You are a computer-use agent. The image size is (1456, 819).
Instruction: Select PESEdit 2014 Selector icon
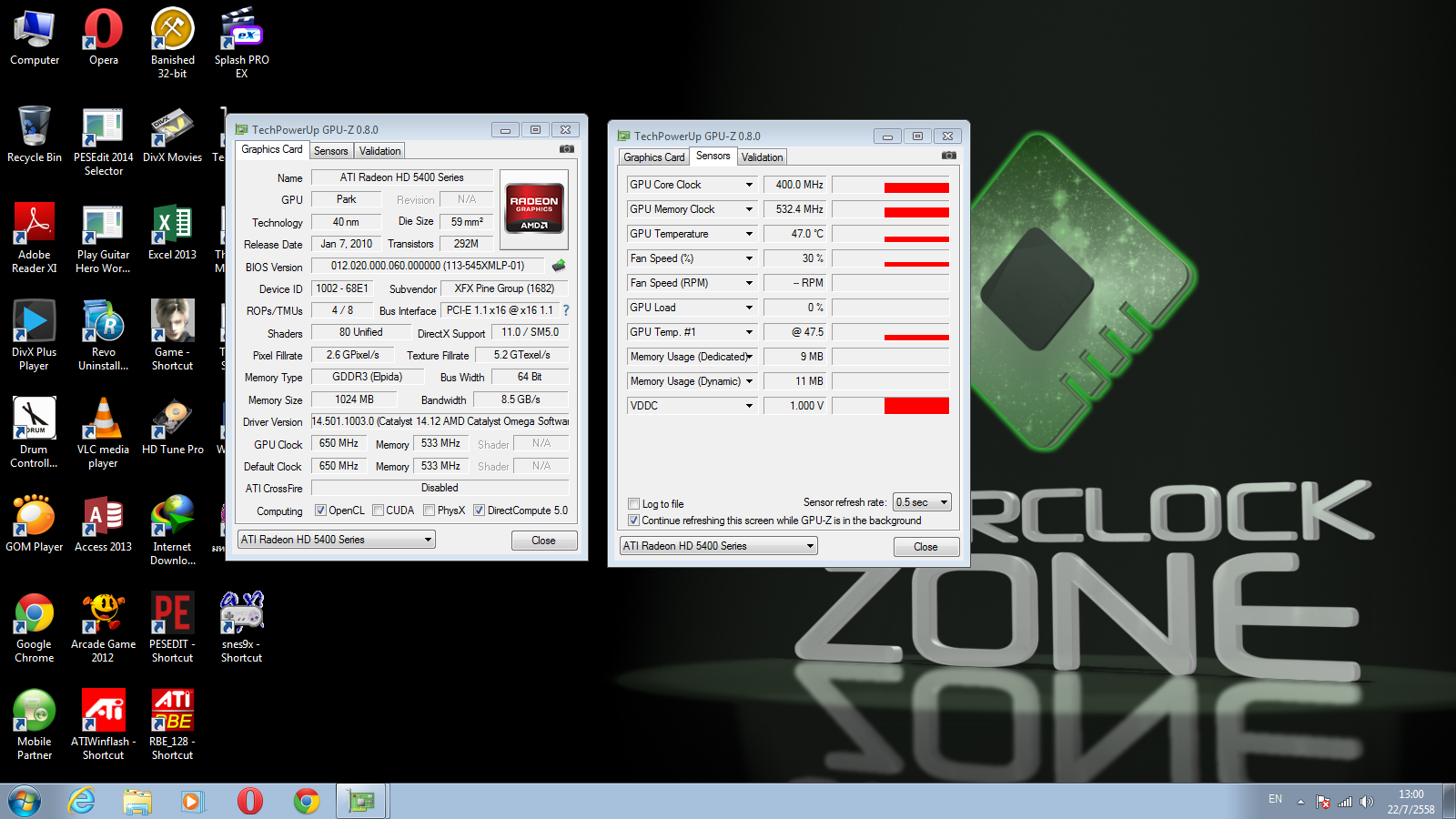(104, 141)
